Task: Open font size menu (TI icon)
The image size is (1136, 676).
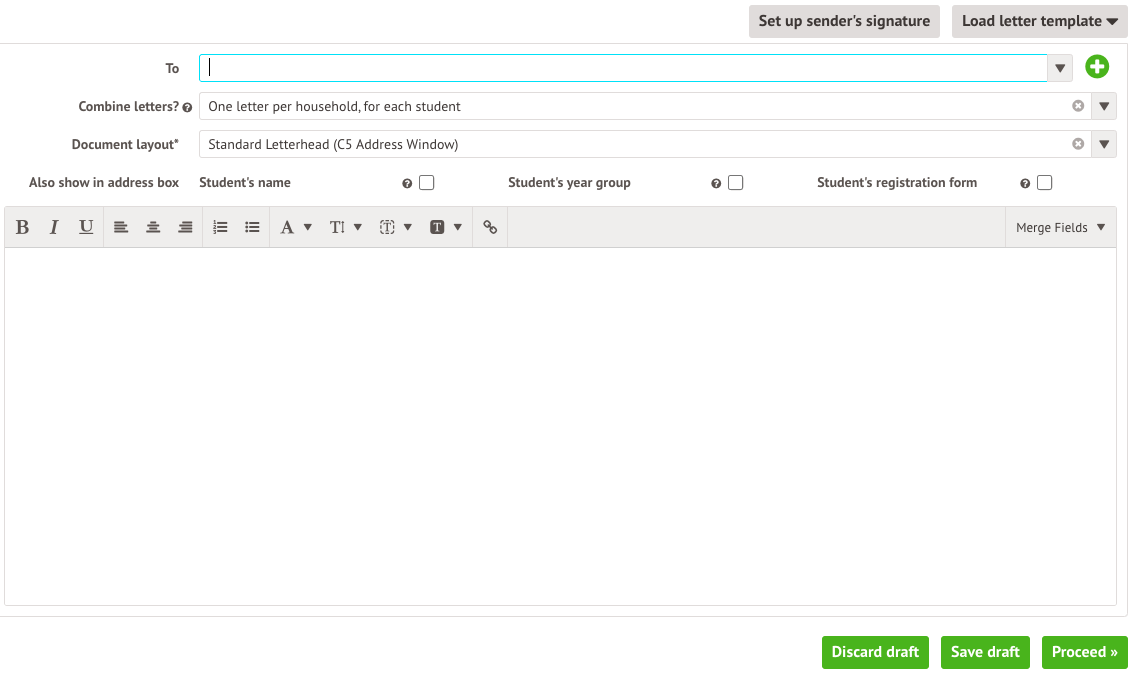Action: coord(346,228)
